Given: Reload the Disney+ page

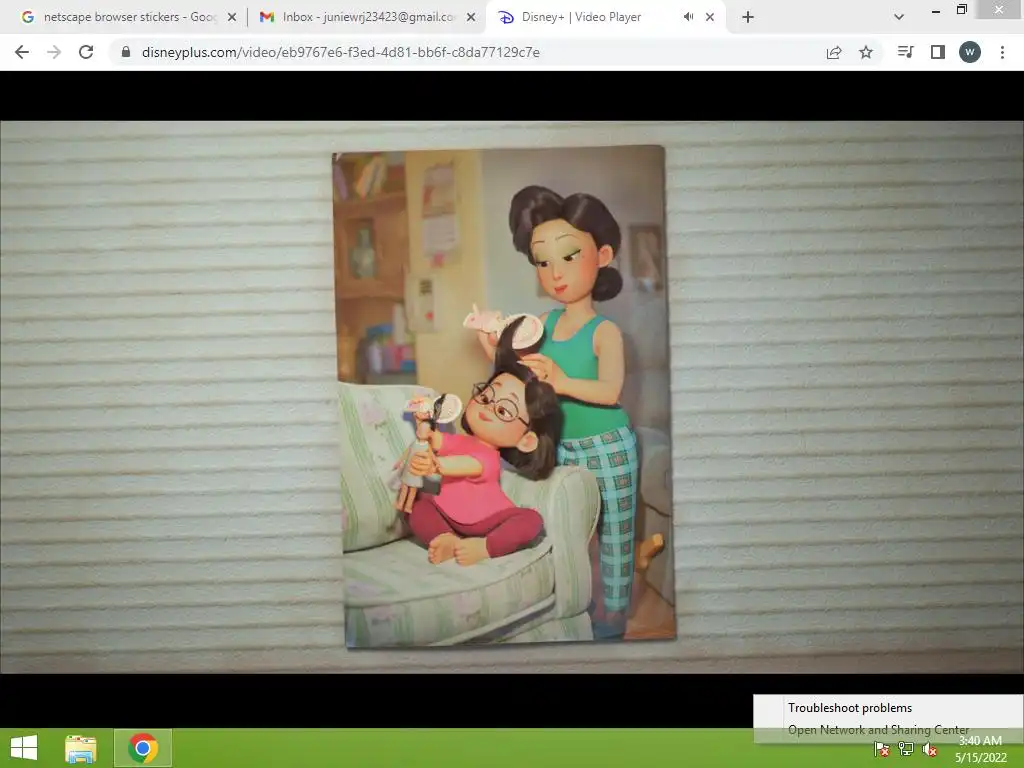Looking at the screenshot, I should (x=86, y=52).
